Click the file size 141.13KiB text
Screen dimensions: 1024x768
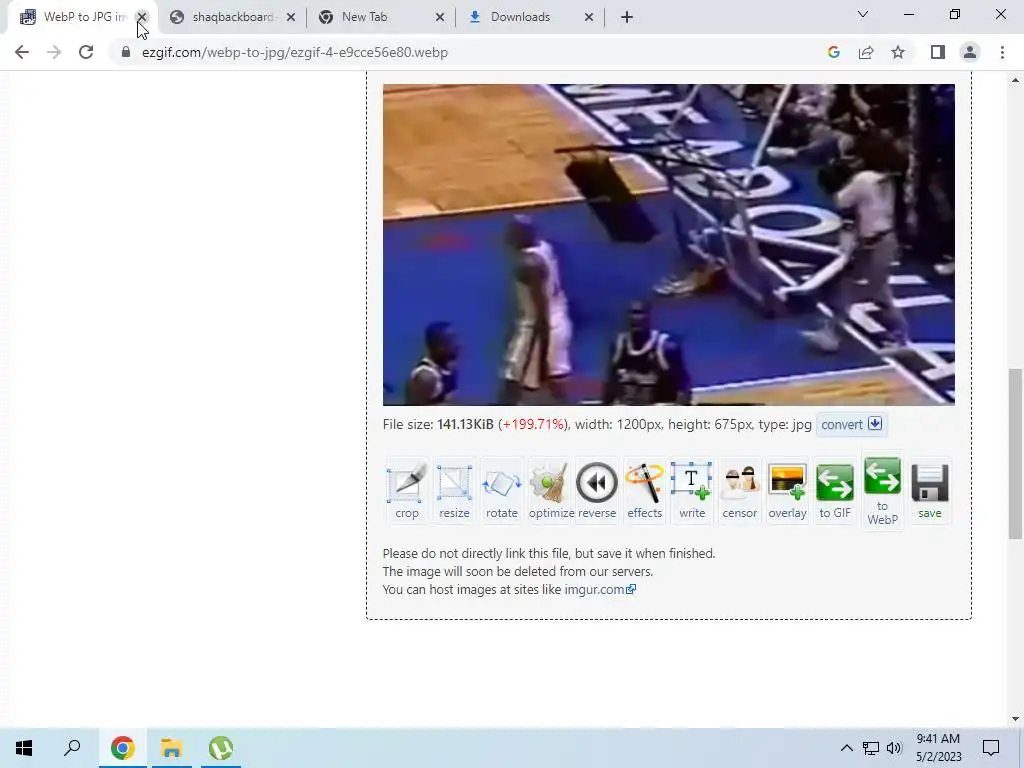pyautogui.click(x=465, y=424)
